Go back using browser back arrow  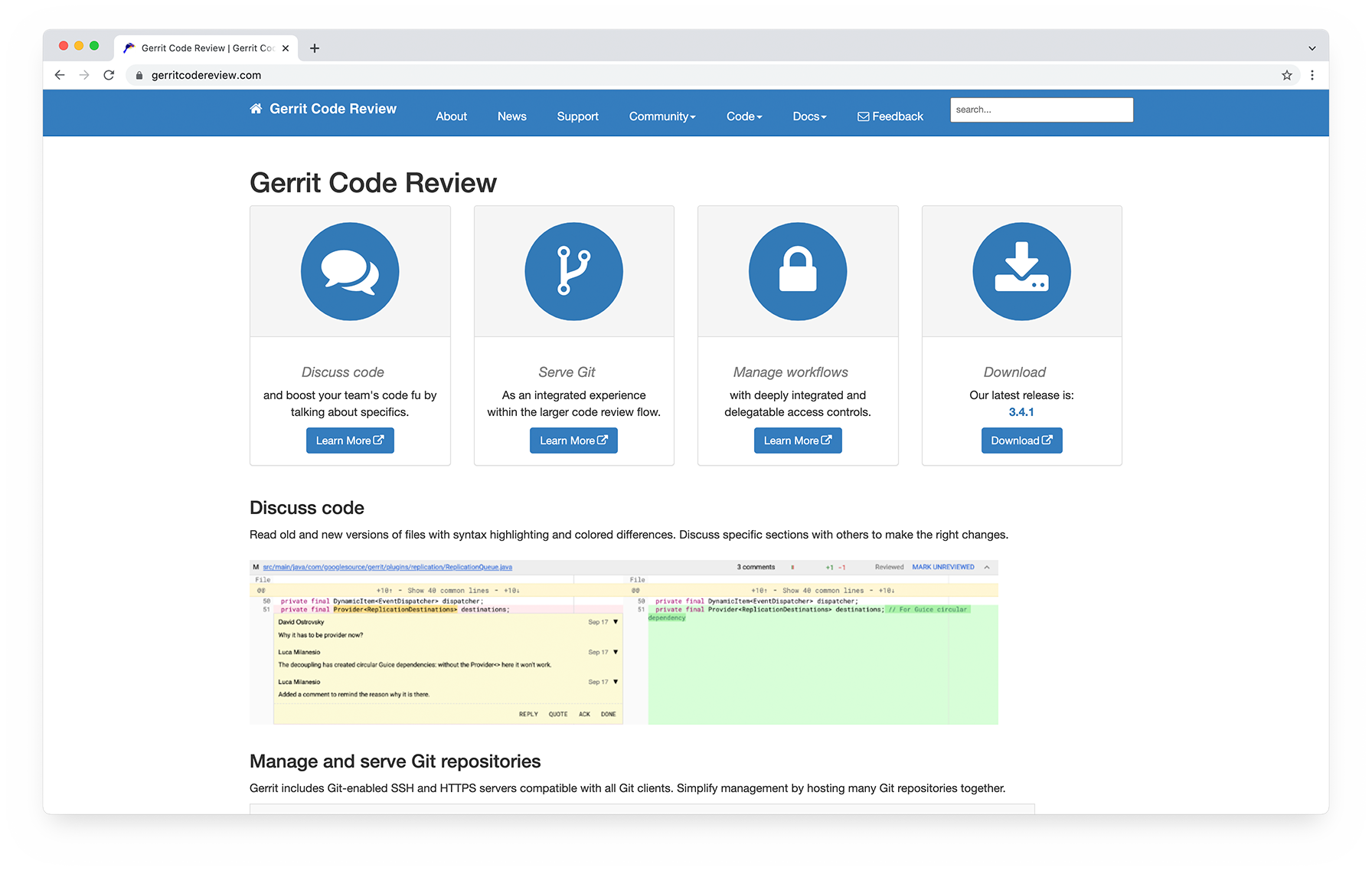[x=60, y=75]
